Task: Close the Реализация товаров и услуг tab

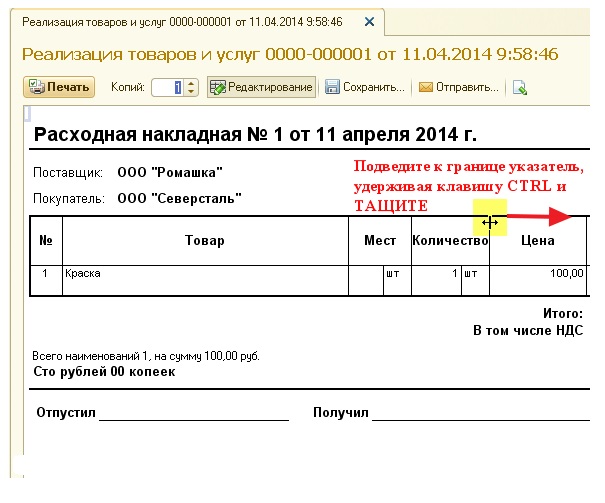Action: (369, 22)
